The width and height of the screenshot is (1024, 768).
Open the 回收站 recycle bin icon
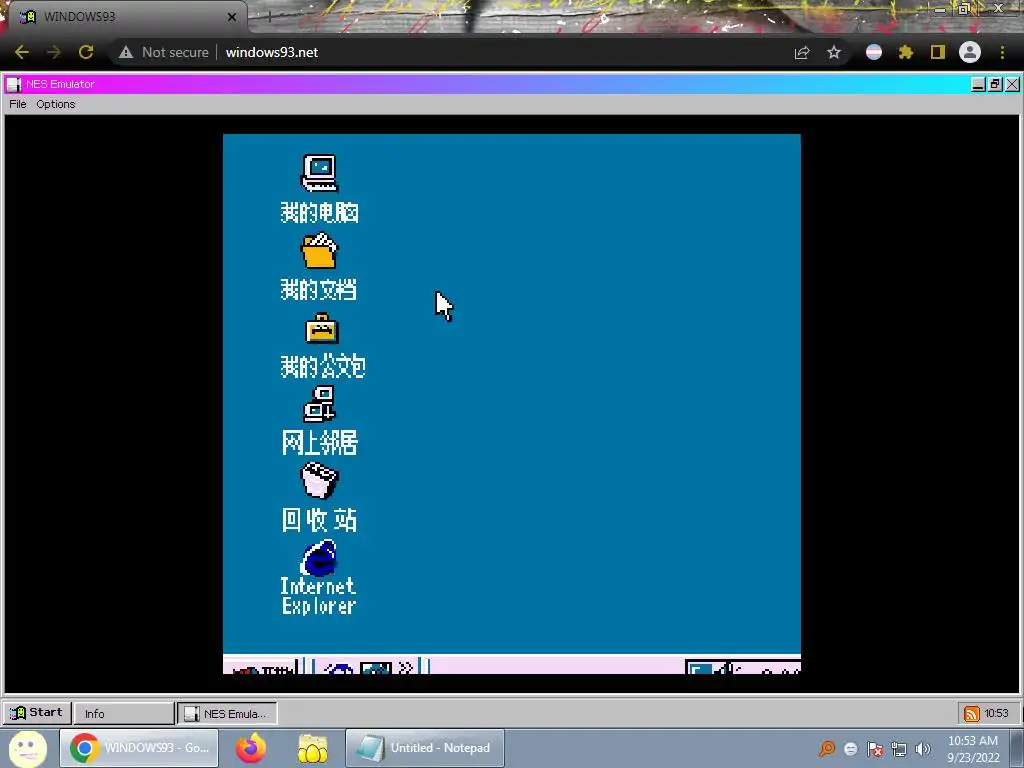319,481
